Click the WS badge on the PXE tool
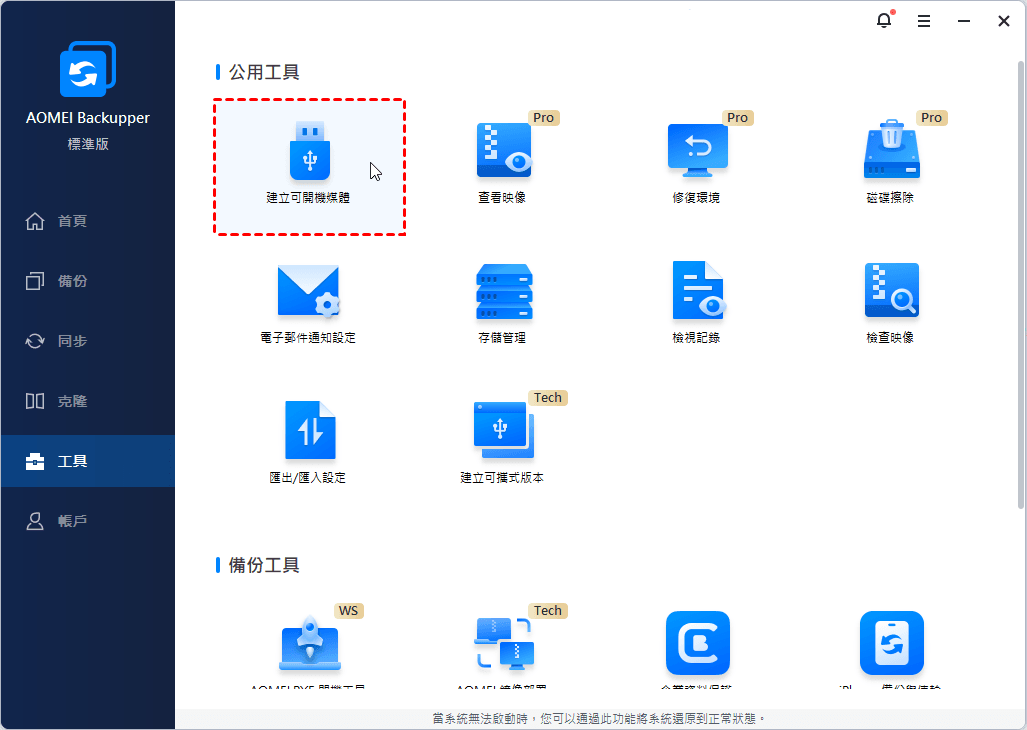This screenshot has width=1027, height=730. (x=348, y=611)
